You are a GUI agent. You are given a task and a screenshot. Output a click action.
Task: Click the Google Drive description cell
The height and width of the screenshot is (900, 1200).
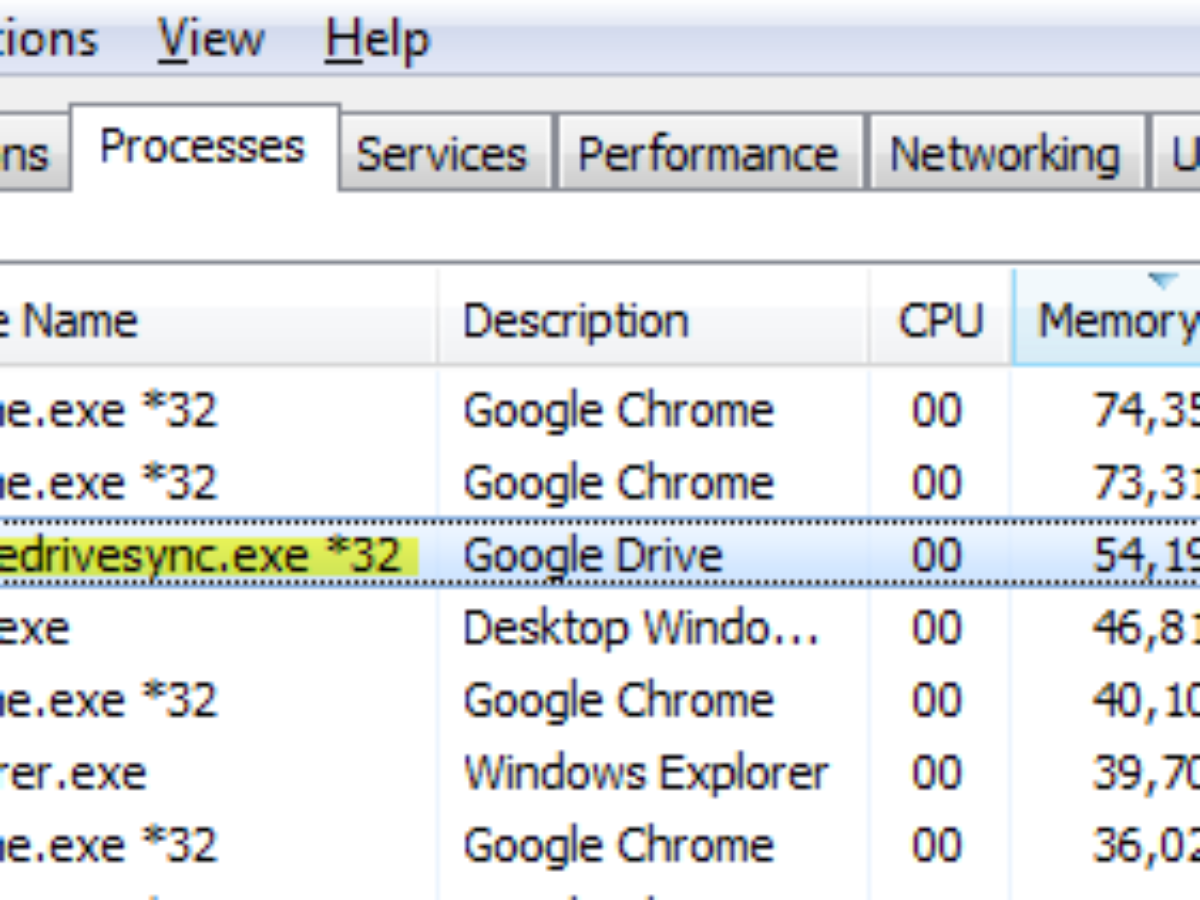coord(592,556)
